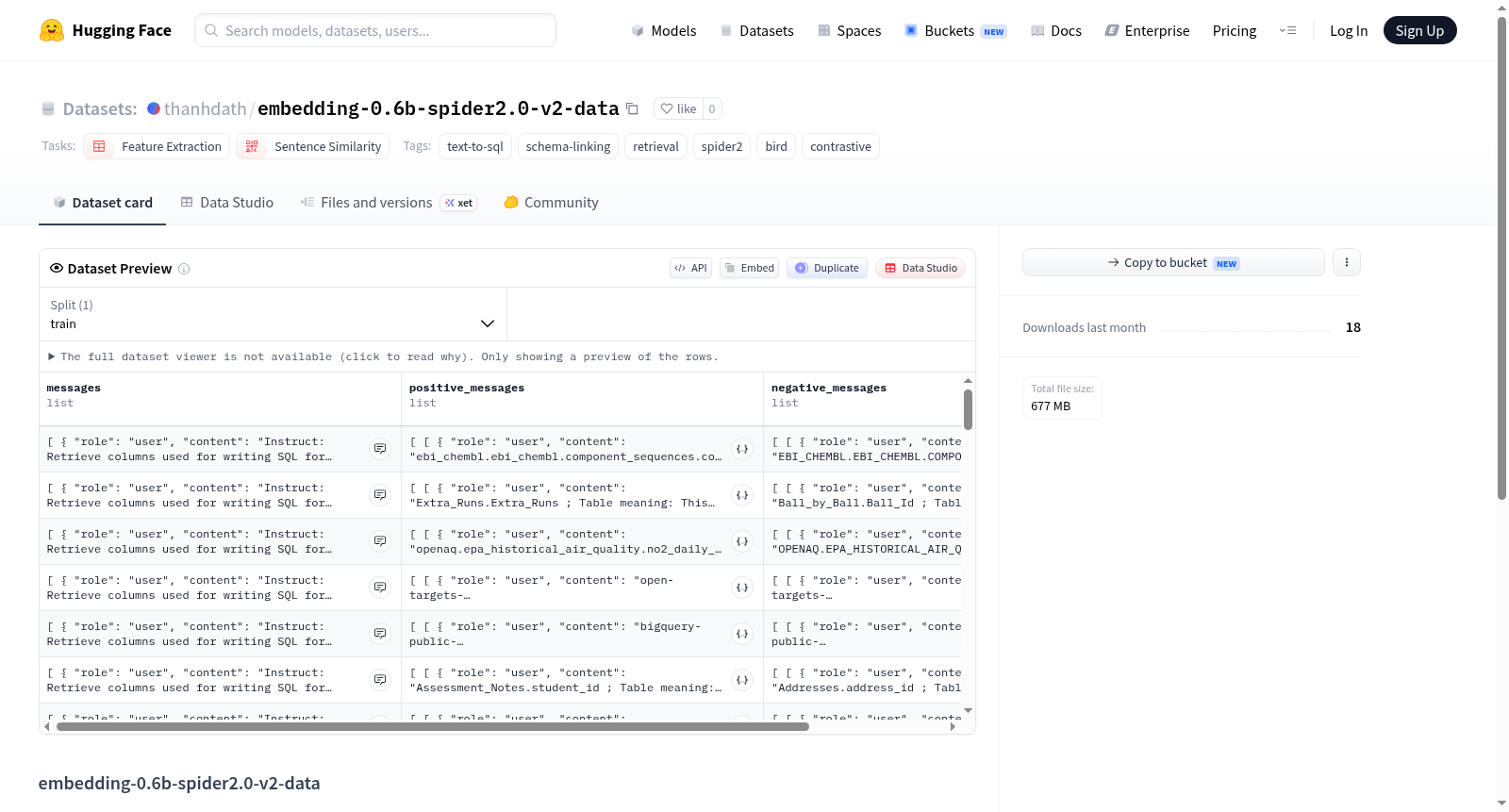The image size is (1509, 812).
Task: Open chat view icon for sixth messages row
Action: (380, 680)
